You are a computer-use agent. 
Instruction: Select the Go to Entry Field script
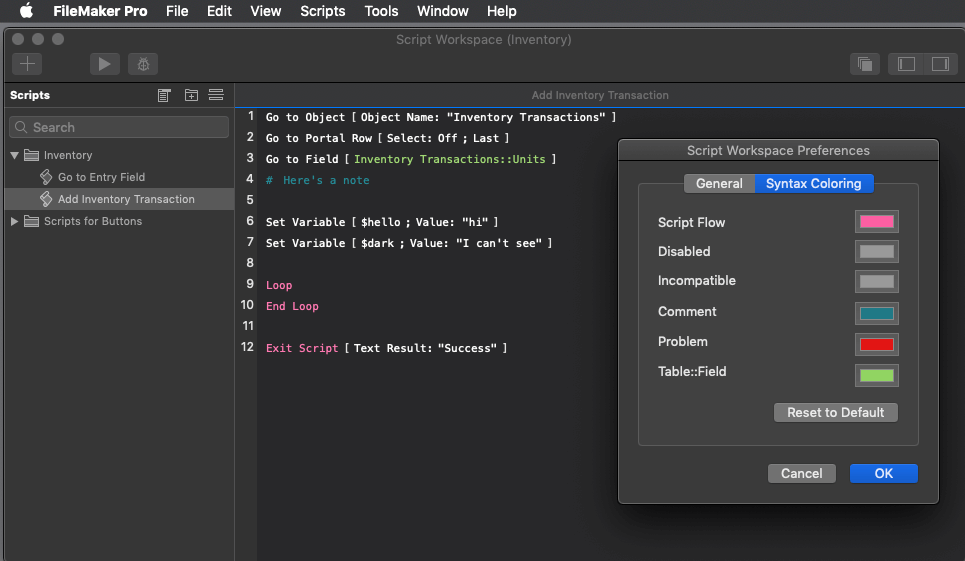[x=119, y=177]
